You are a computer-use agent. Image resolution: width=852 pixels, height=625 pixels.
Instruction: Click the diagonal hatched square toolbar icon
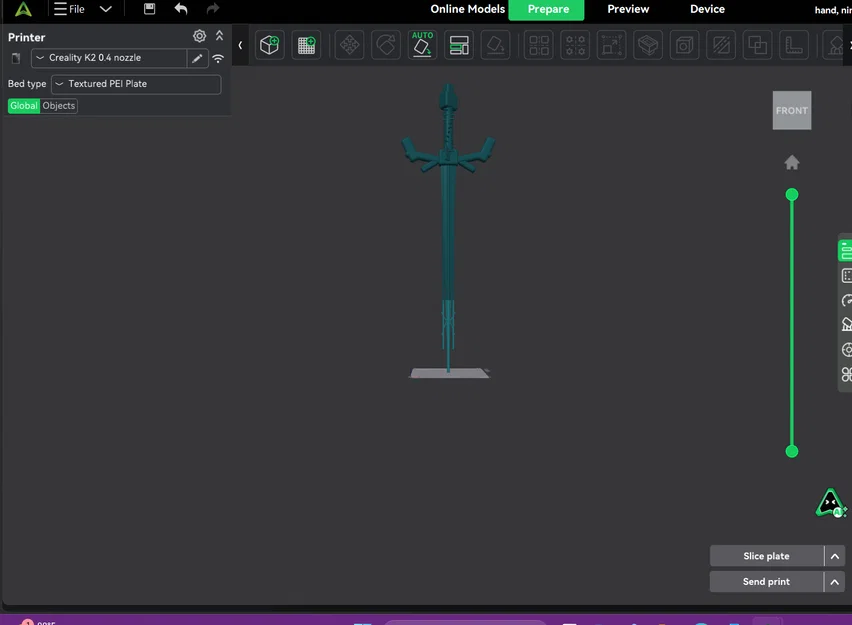[x=721, y=45]
